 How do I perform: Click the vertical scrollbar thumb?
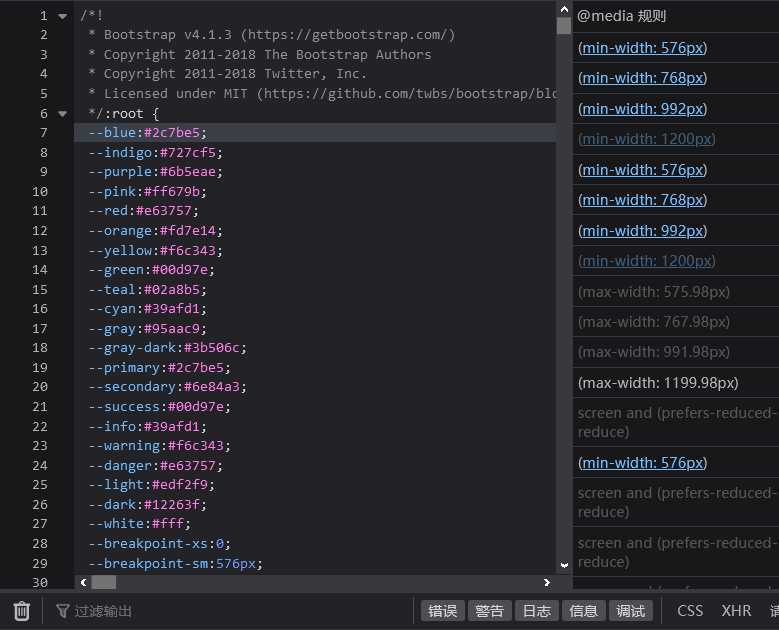564,25
